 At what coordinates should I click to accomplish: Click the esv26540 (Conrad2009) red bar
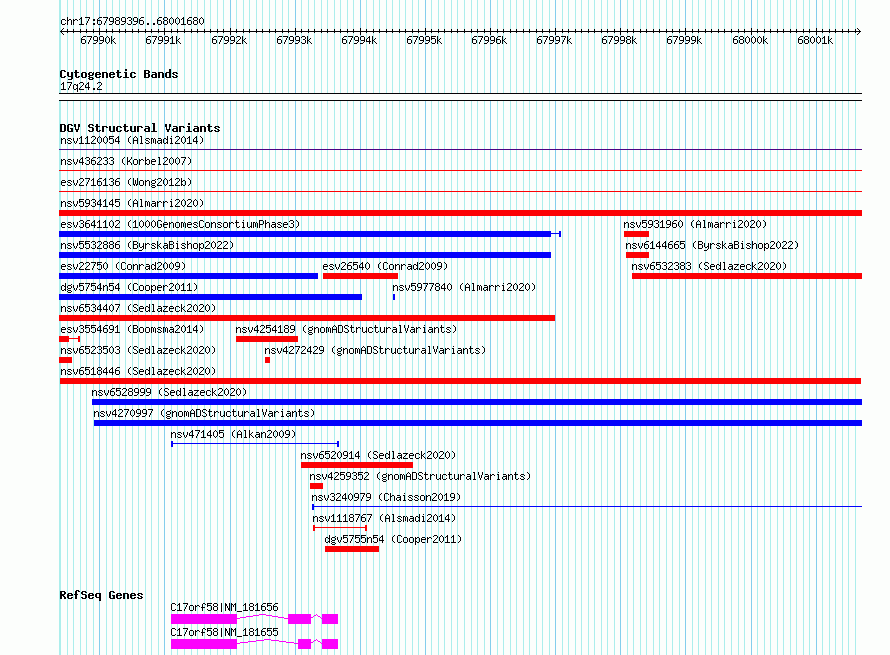pos(360,276)
